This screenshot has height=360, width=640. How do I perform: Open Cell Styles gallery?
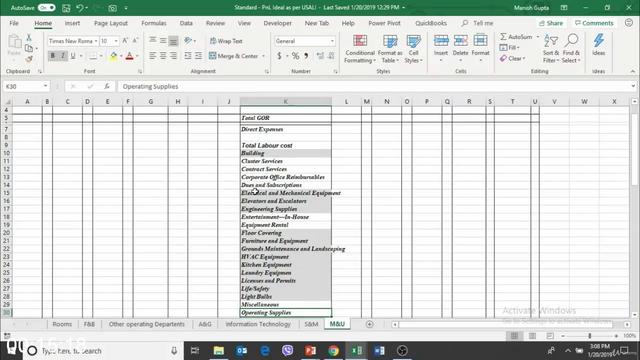pos(413,49)
